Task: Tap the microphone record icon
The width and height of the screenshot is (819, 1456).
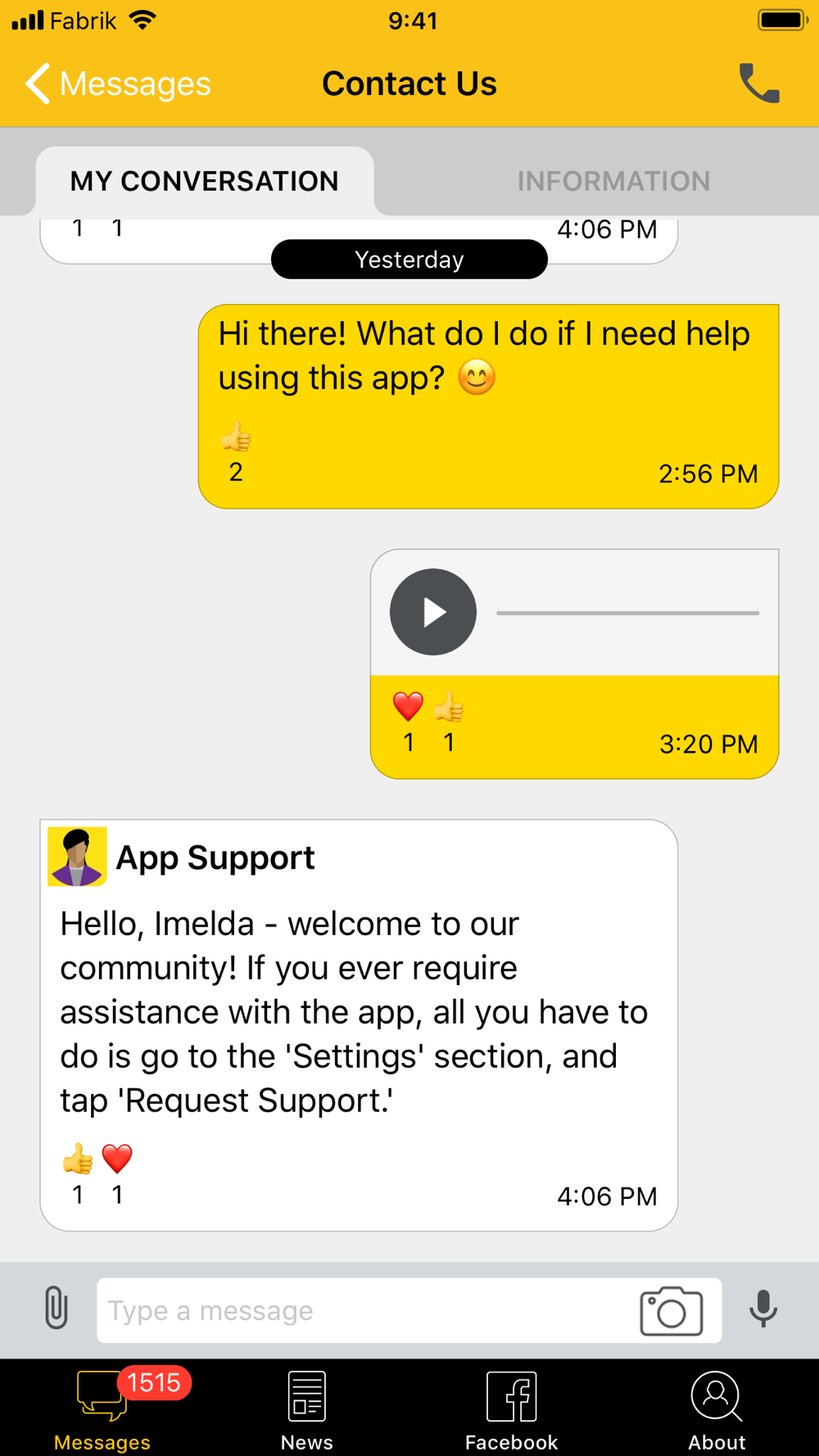Action: point(762,1309)
